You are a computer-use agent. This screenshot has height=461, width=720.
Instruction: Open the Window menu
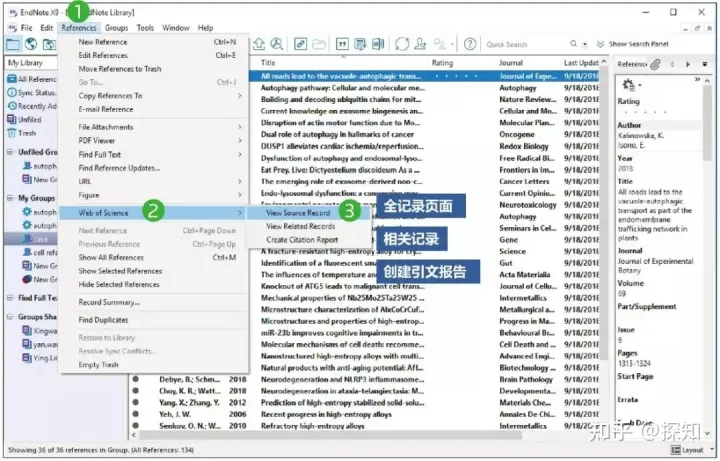(x=175, y=28)
